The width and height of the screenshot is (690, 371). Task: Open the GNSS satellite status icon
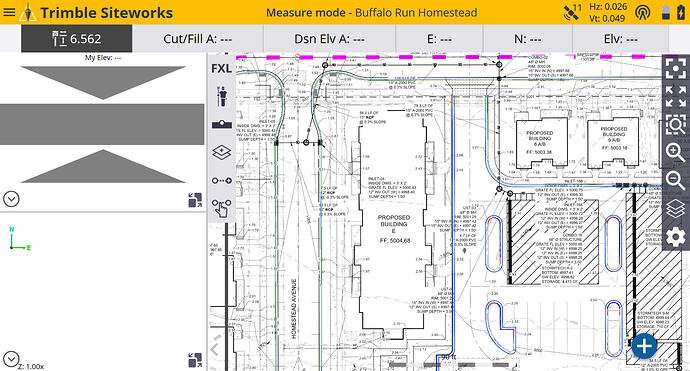[x=572, y=12]
